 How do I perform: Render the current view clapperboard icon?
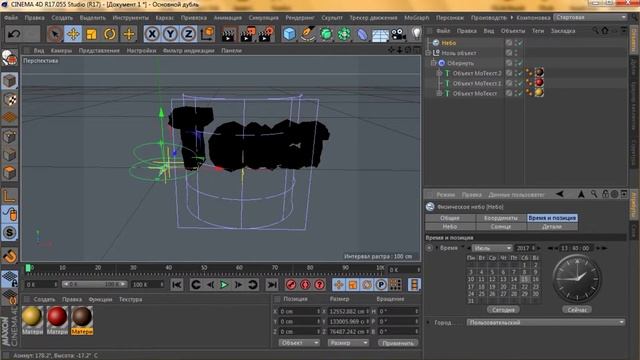tap(229, 34)
